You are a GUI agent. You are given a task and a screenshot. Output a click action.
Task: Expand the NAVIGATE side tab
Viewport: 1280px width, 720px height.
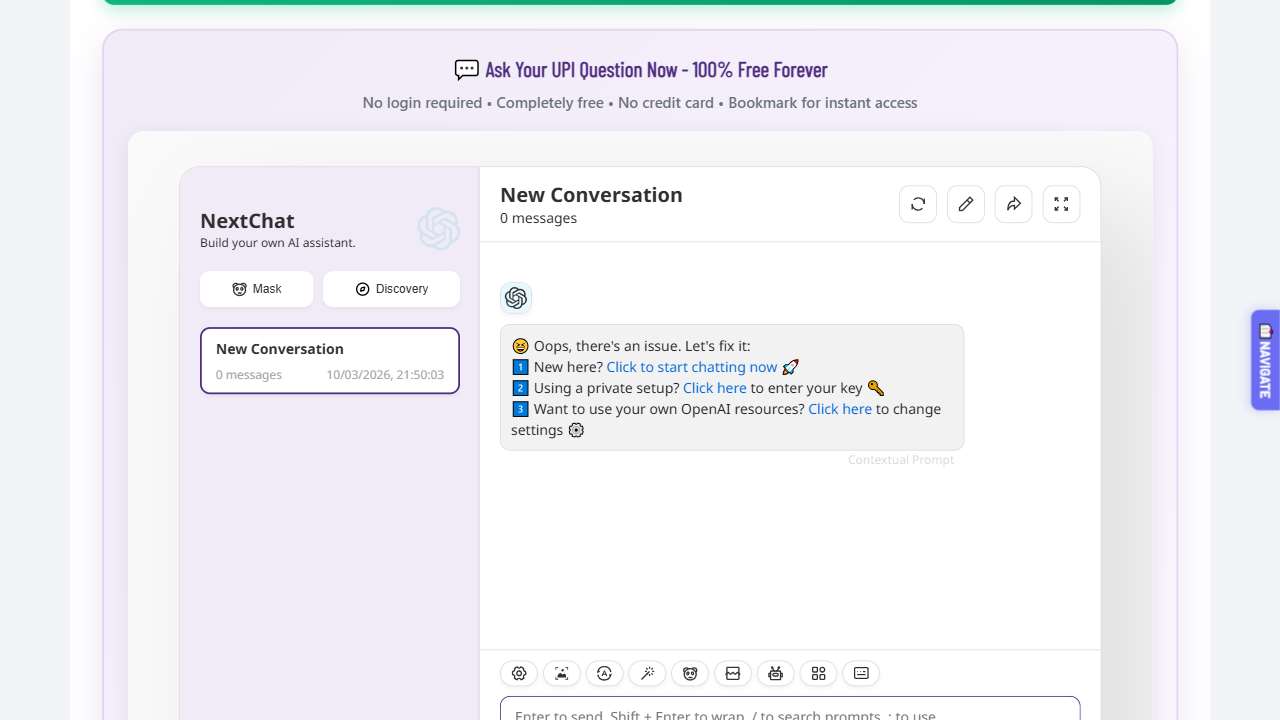1265,359
